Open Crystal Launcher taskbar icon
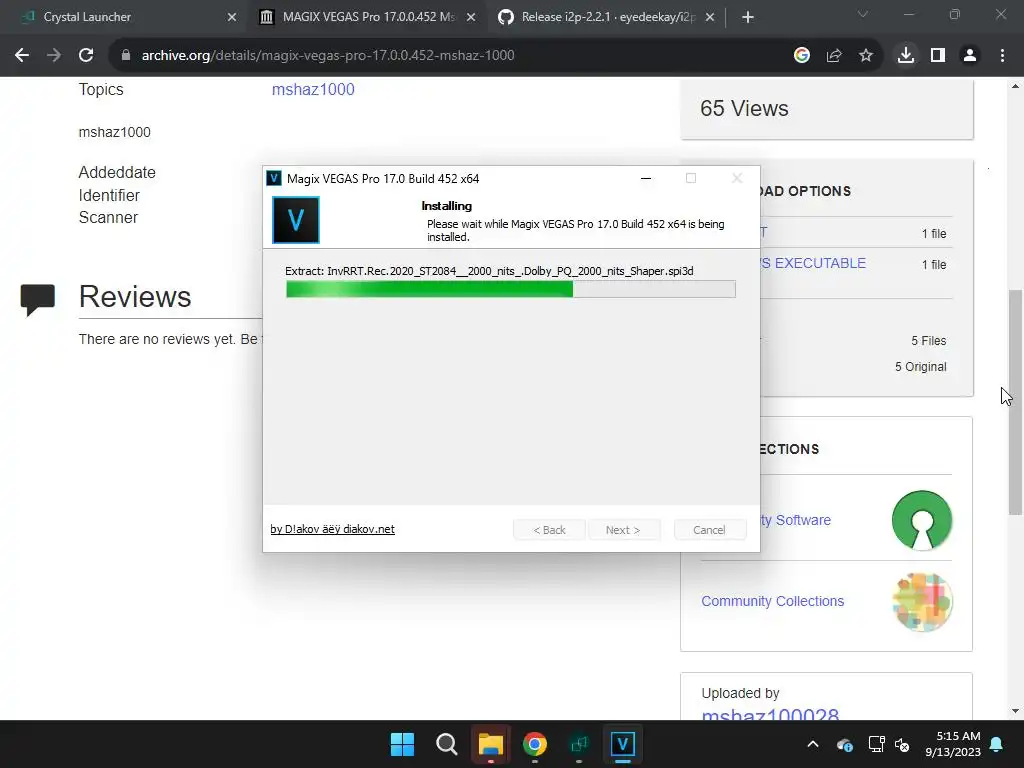The image size is (1024, 768). (x=579, y=744)
